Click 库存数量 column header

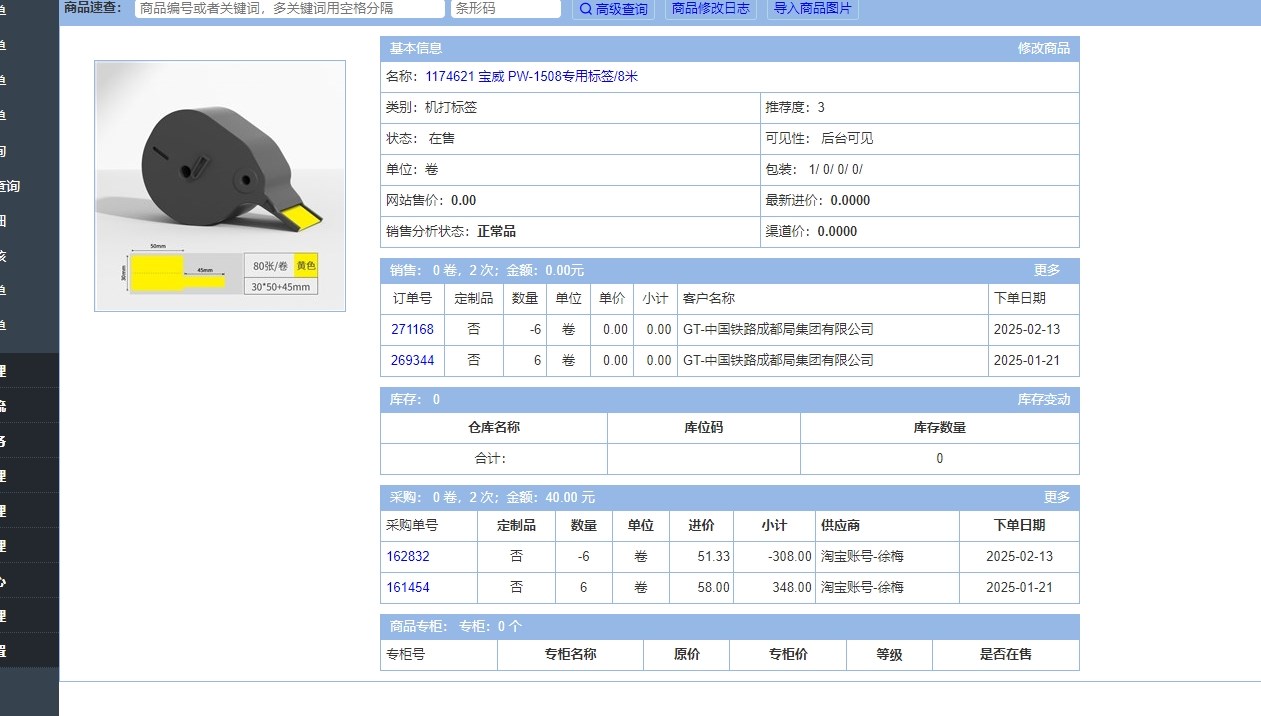pos(939,427)
